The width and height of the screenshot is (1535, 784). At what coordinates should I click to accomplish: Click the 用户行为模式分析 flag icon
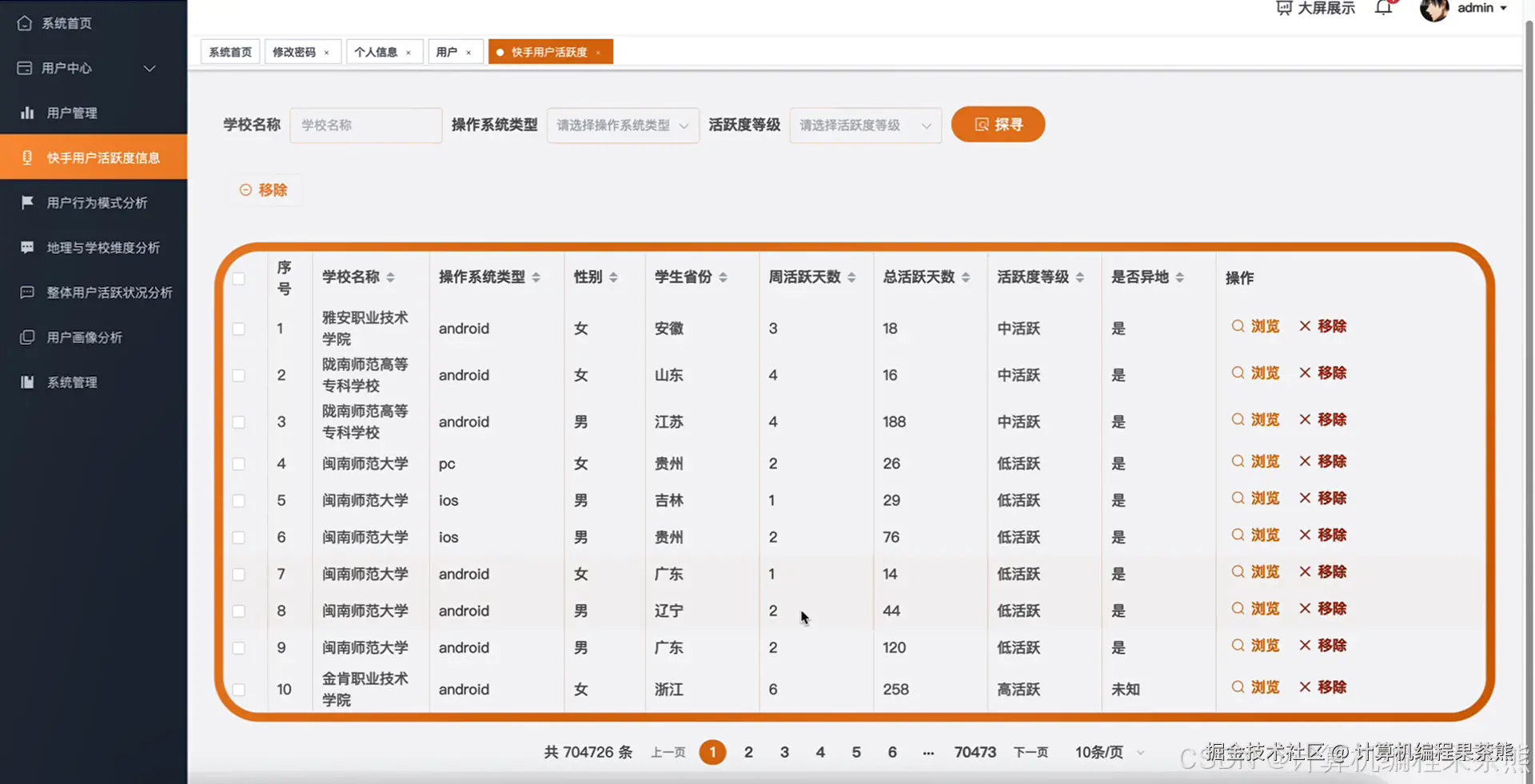click(x=27, y=202)
